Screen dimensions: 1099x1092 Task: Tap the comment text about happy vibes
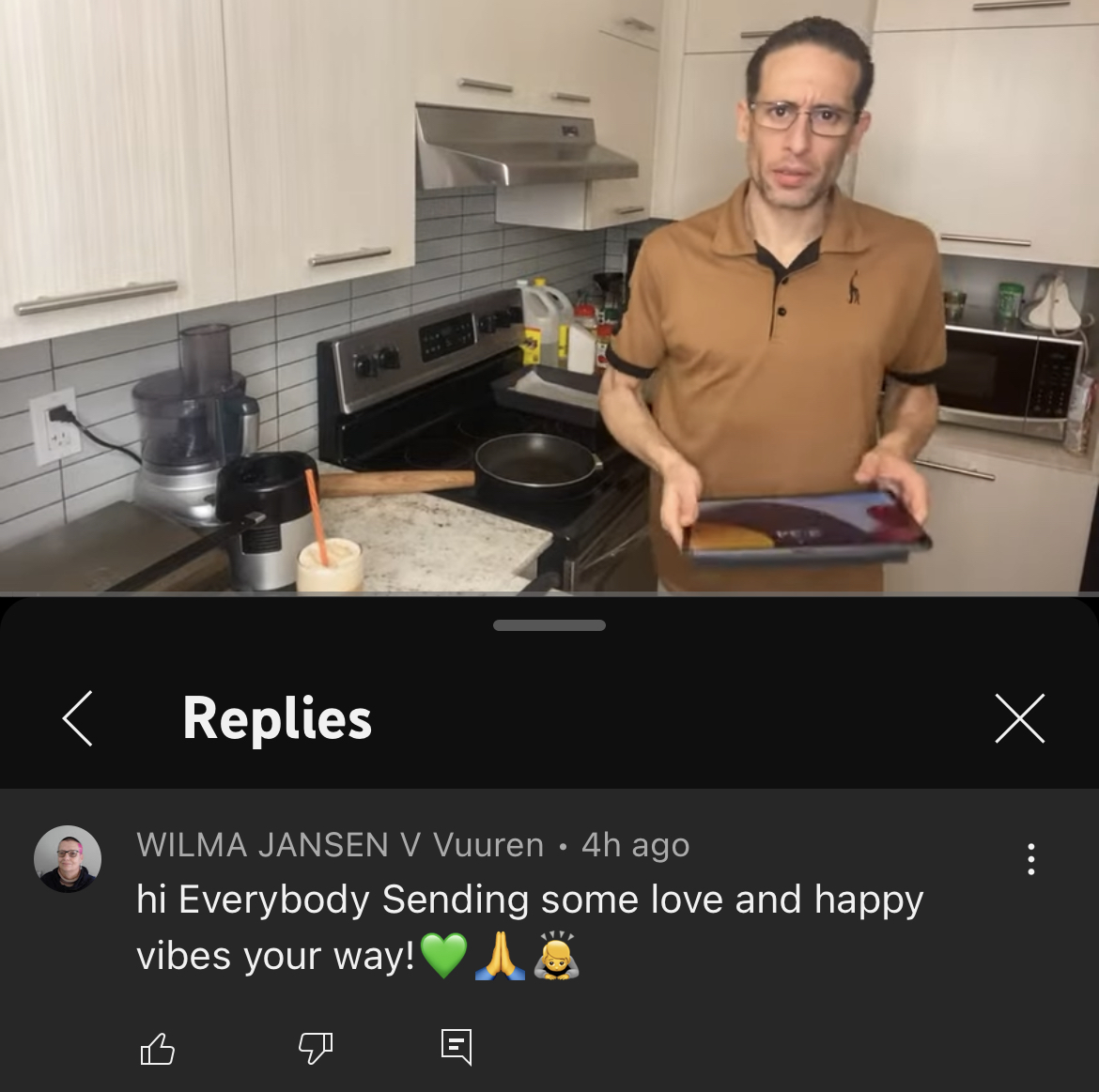pos(529,928)
